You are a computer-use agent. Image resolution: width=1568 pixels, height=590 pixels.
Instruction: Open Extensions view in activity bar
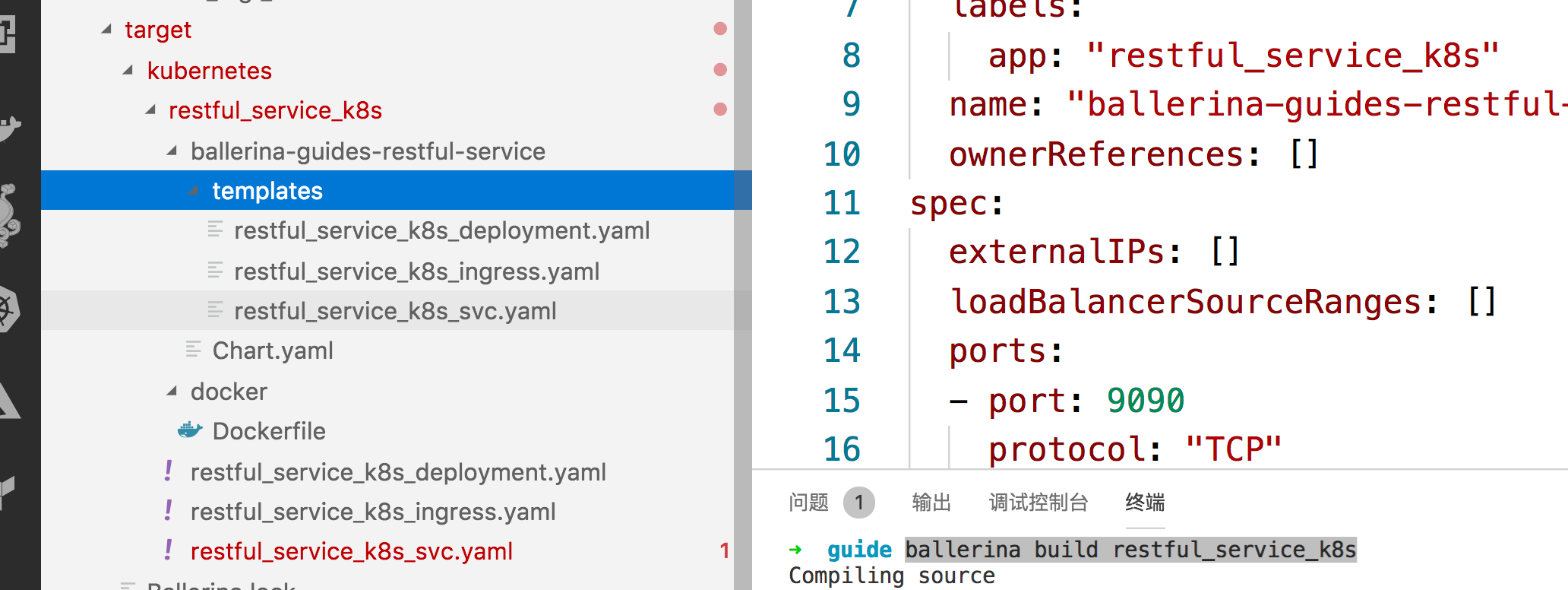coord(8,33)
